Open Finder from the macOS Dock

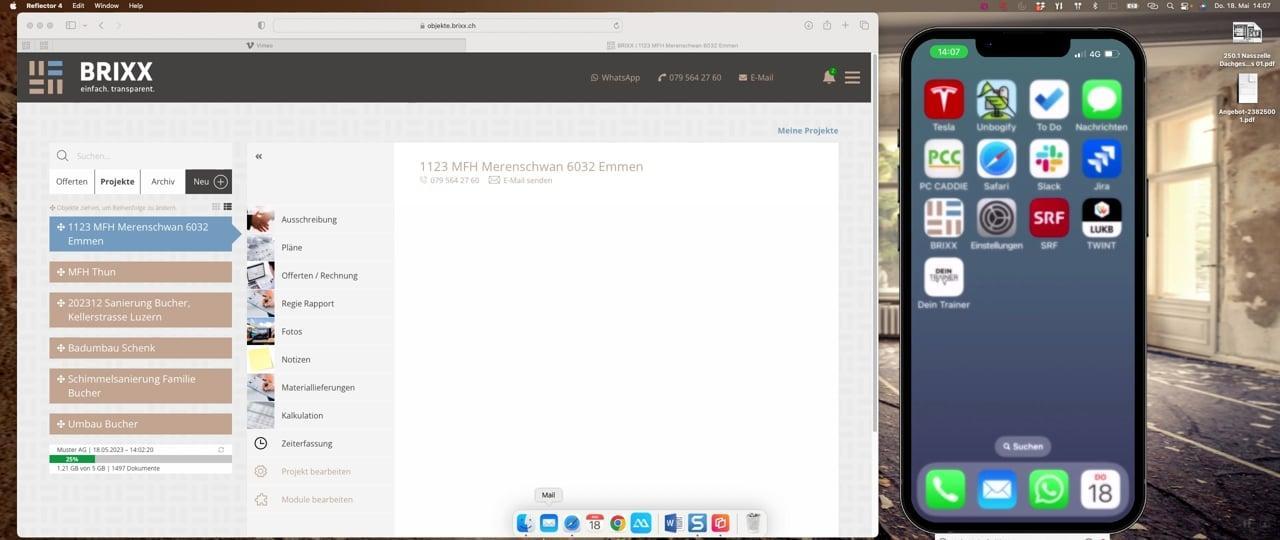click(526, 523)
